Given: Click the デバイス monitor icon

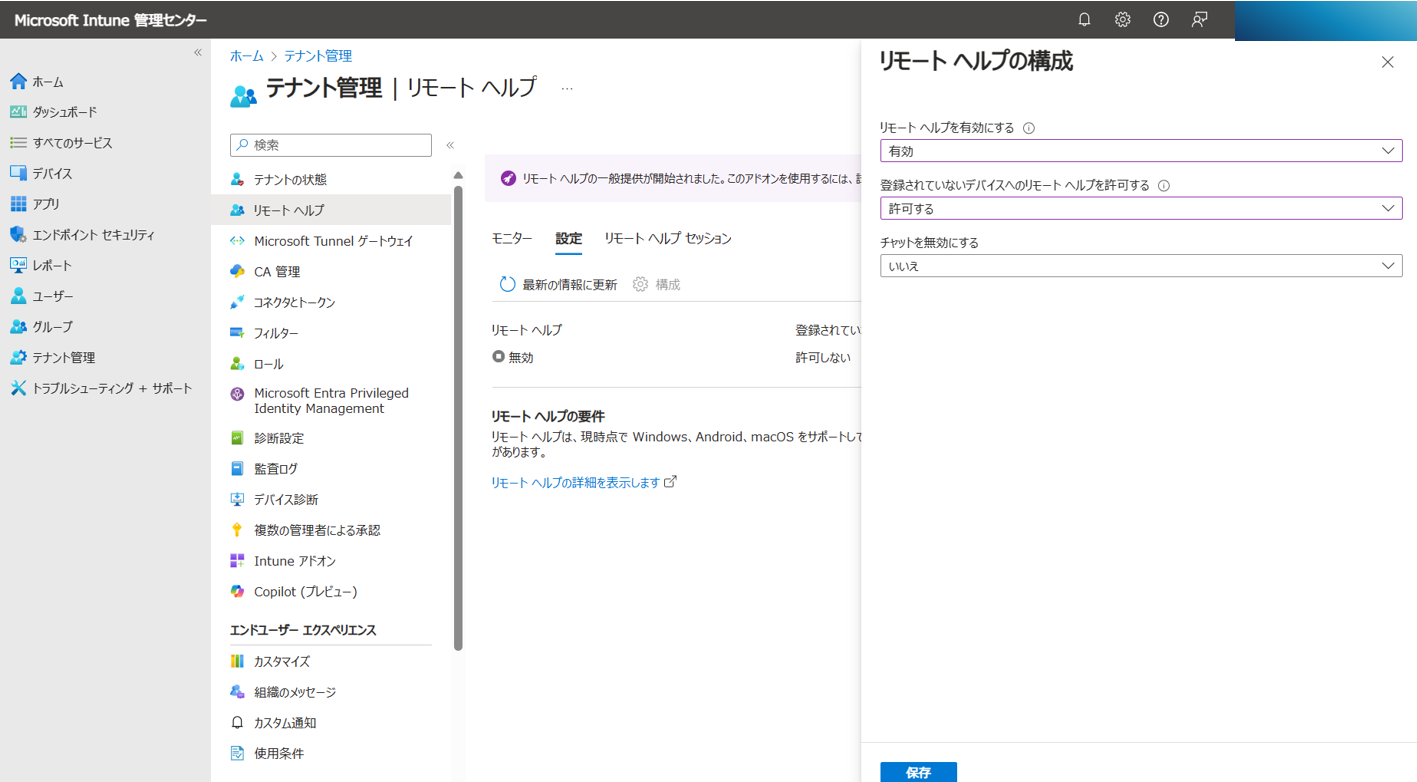Looking at the screenshot, I should pos(18,173).
